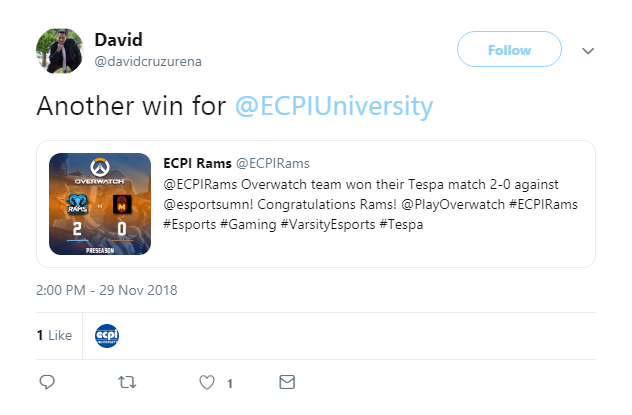
Task: Open the @ECPIUniversity mention link
Action: (334, 106)
